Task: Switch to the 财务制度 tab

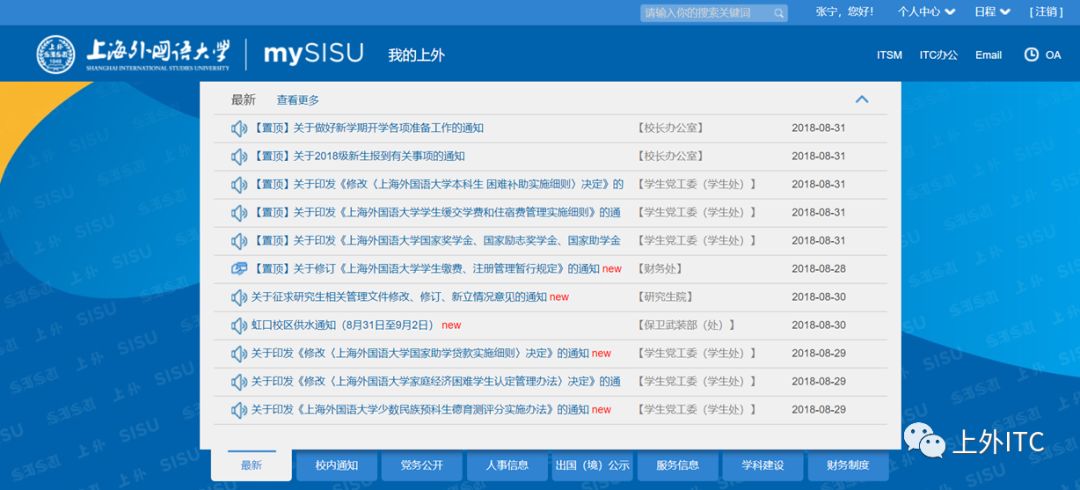Action: tap(848, 465)
